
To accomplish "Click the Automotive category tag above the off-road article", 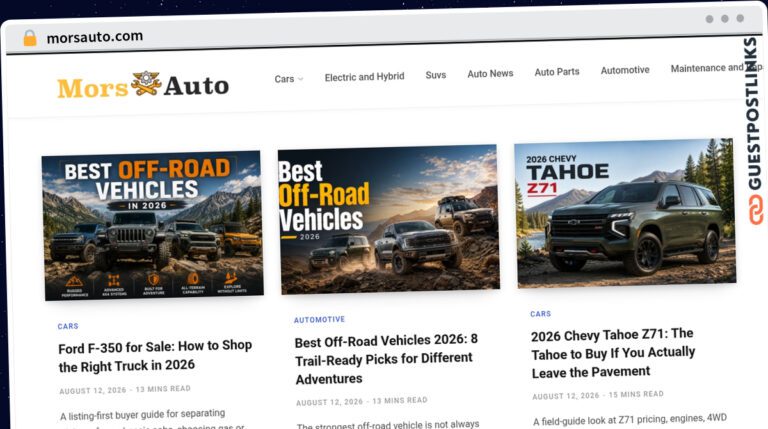I will click(x=319, y=320).
